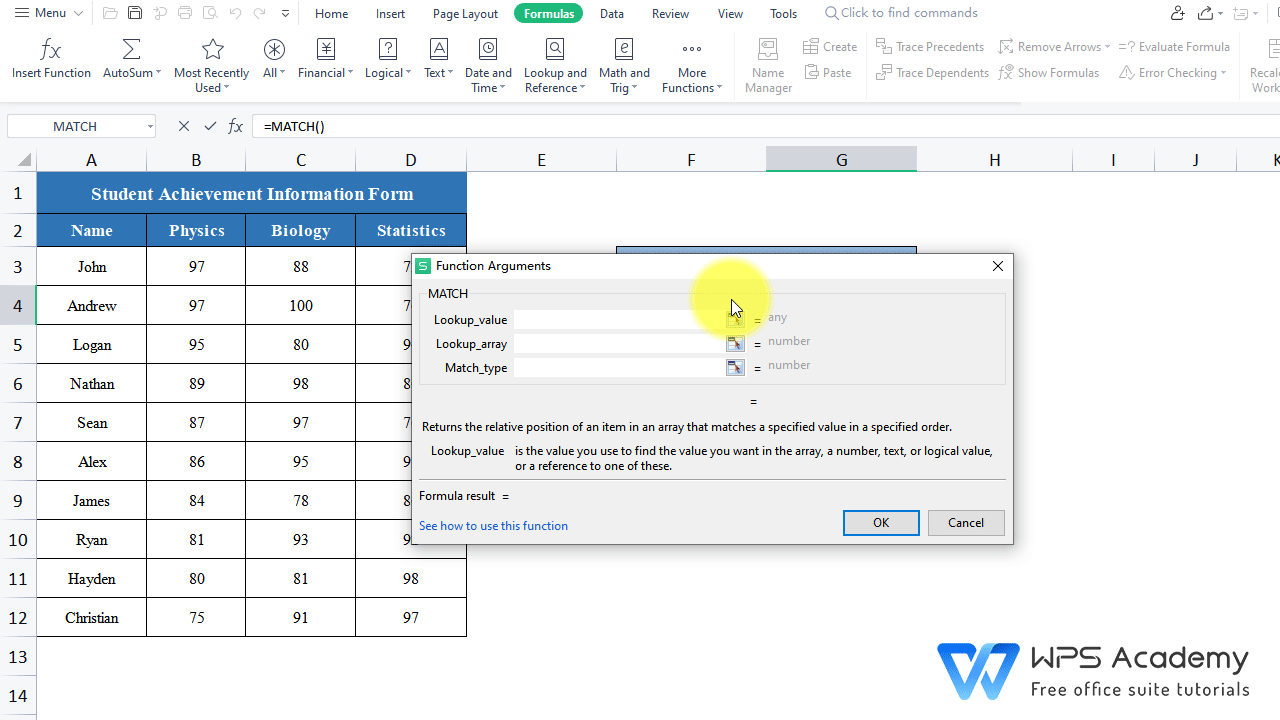Screen dimensions: 1280x720
Task: Cancel formula entry with the X icon
Action: 183,126
